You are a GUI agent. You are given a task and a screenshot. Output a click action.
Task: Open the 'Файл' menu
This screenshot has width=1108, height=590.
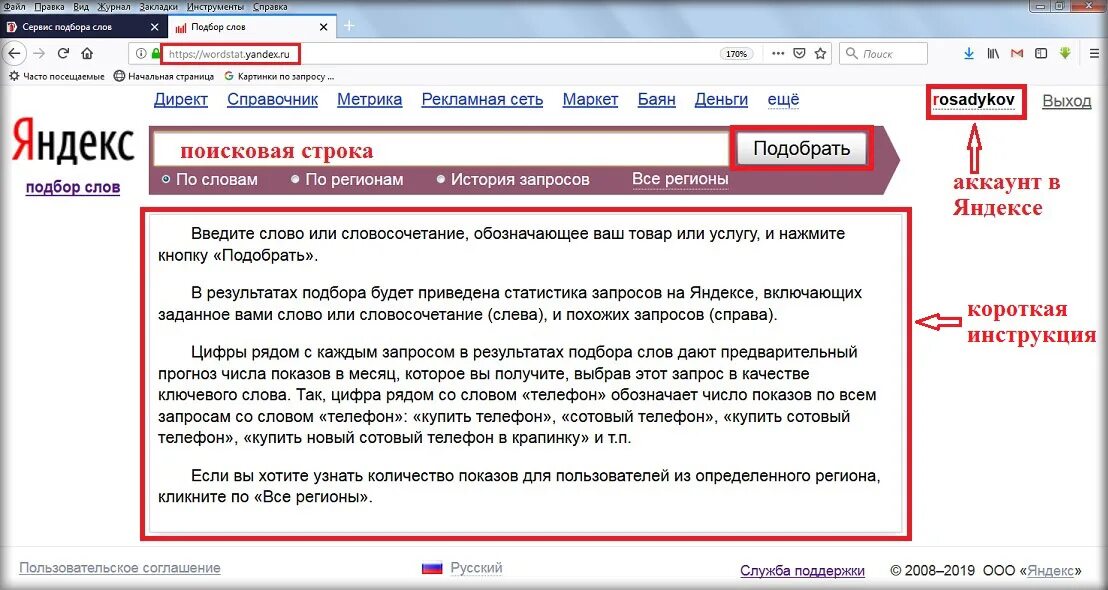pos(15,6)
